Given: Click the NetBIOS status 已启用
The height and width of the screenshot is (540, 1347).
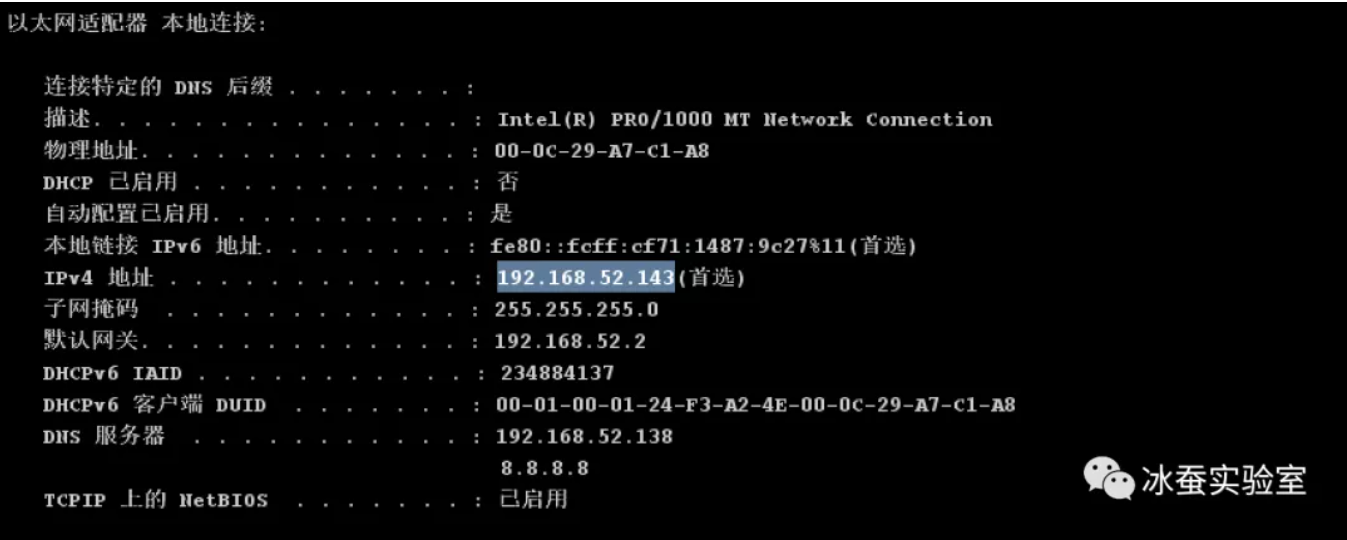Looking at the screenshot, I should tap(533, 499).
